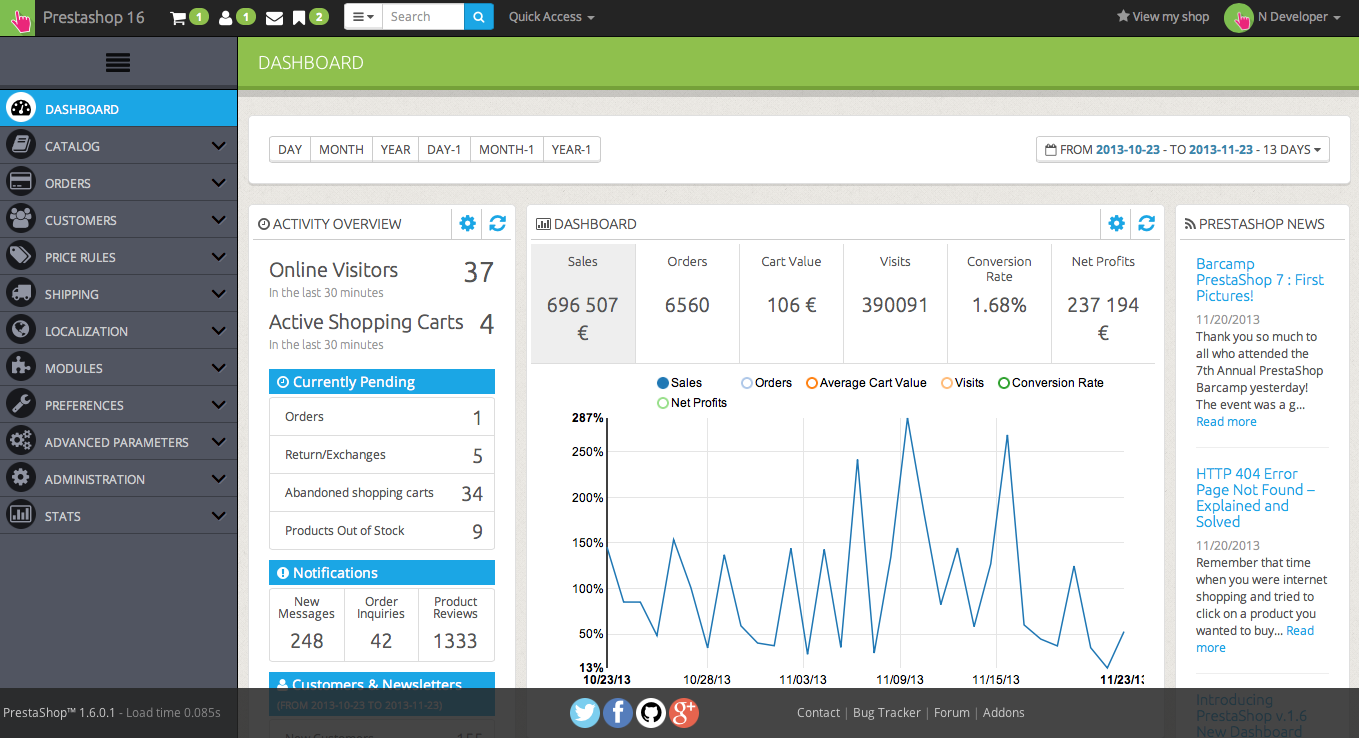Click the Modules puzzle piece sidebar icon
Screen dimensions: 1359x738
click(21, 368)
